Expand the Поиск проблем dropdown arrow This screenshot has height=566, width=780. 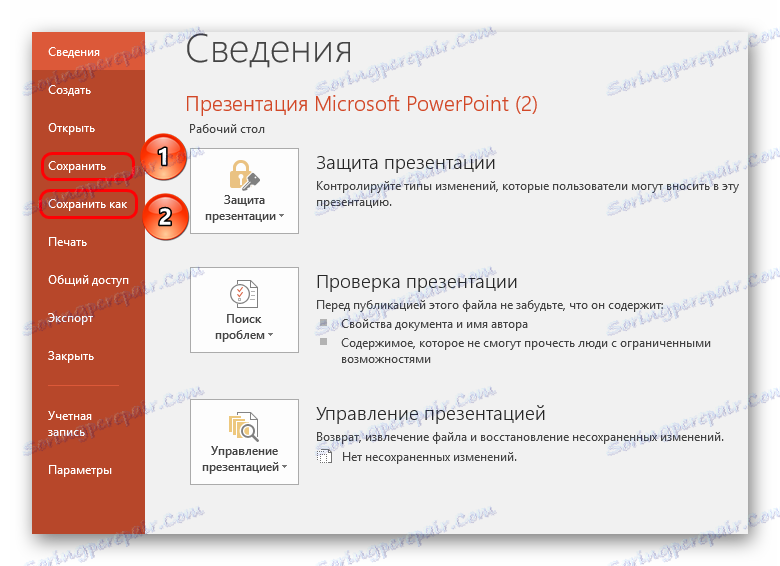271,335
